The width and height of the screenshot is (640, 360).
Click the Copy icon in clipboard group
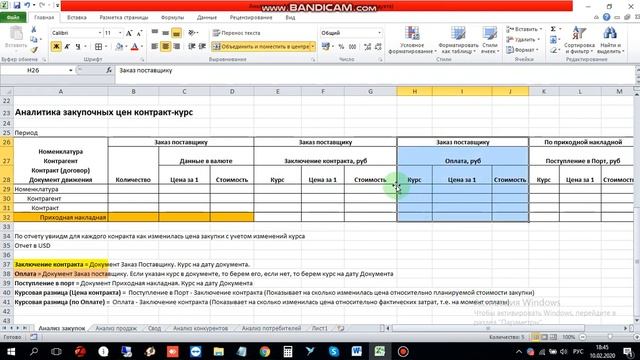[34, 40]
